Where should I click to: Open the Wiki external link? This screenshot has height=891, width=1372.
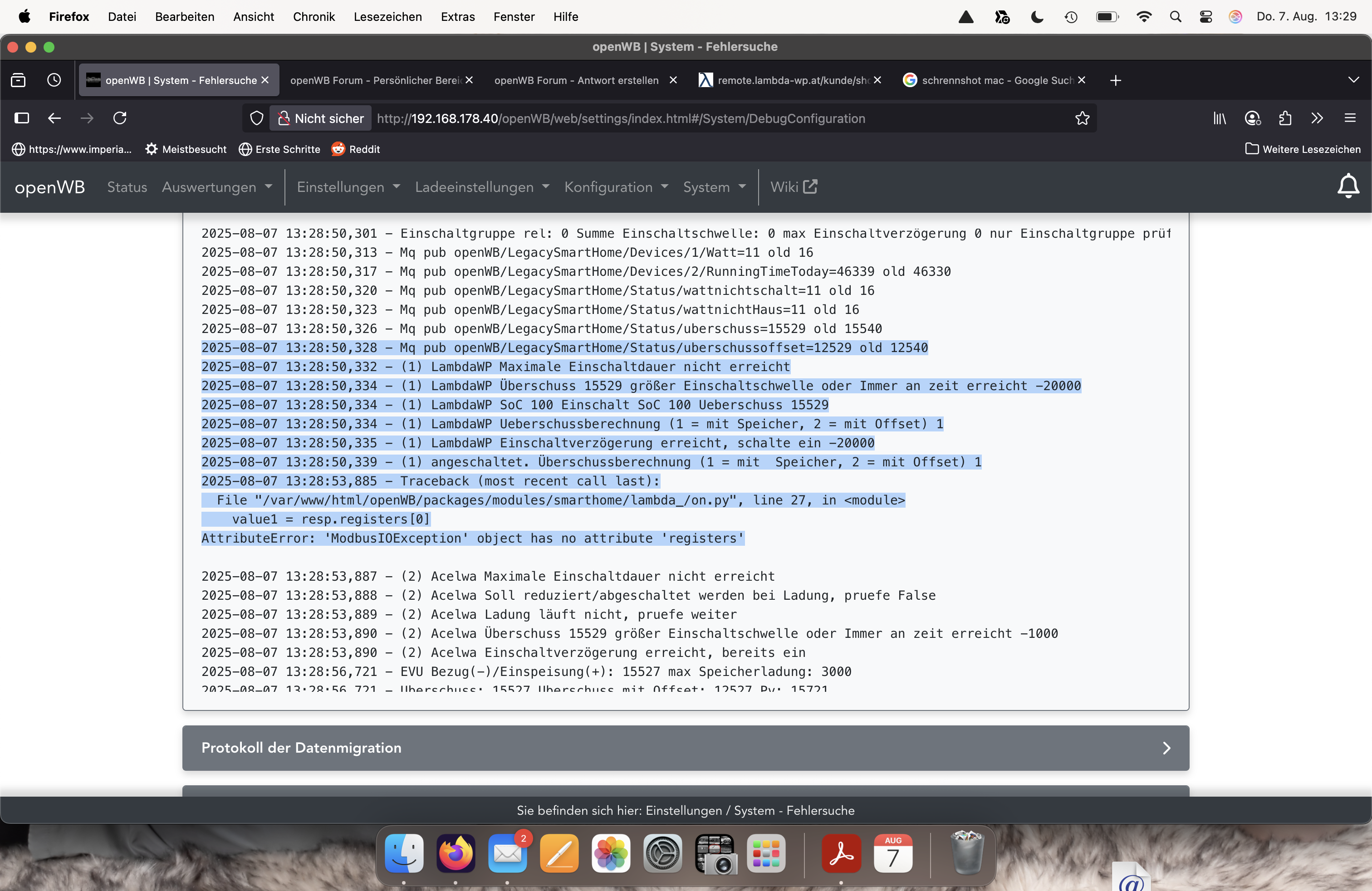[x=793, y=187]
